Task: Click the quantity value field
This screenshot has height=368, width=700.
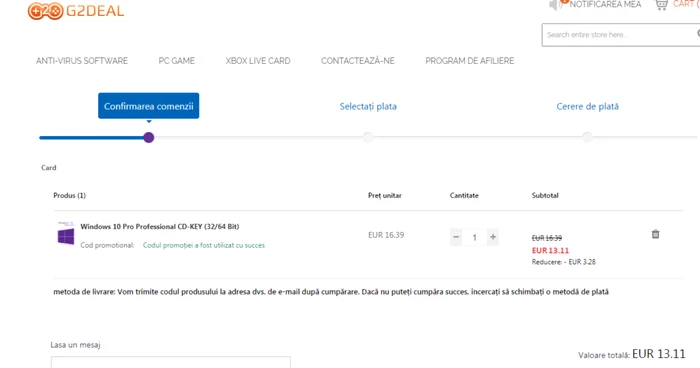Action: 475,237
